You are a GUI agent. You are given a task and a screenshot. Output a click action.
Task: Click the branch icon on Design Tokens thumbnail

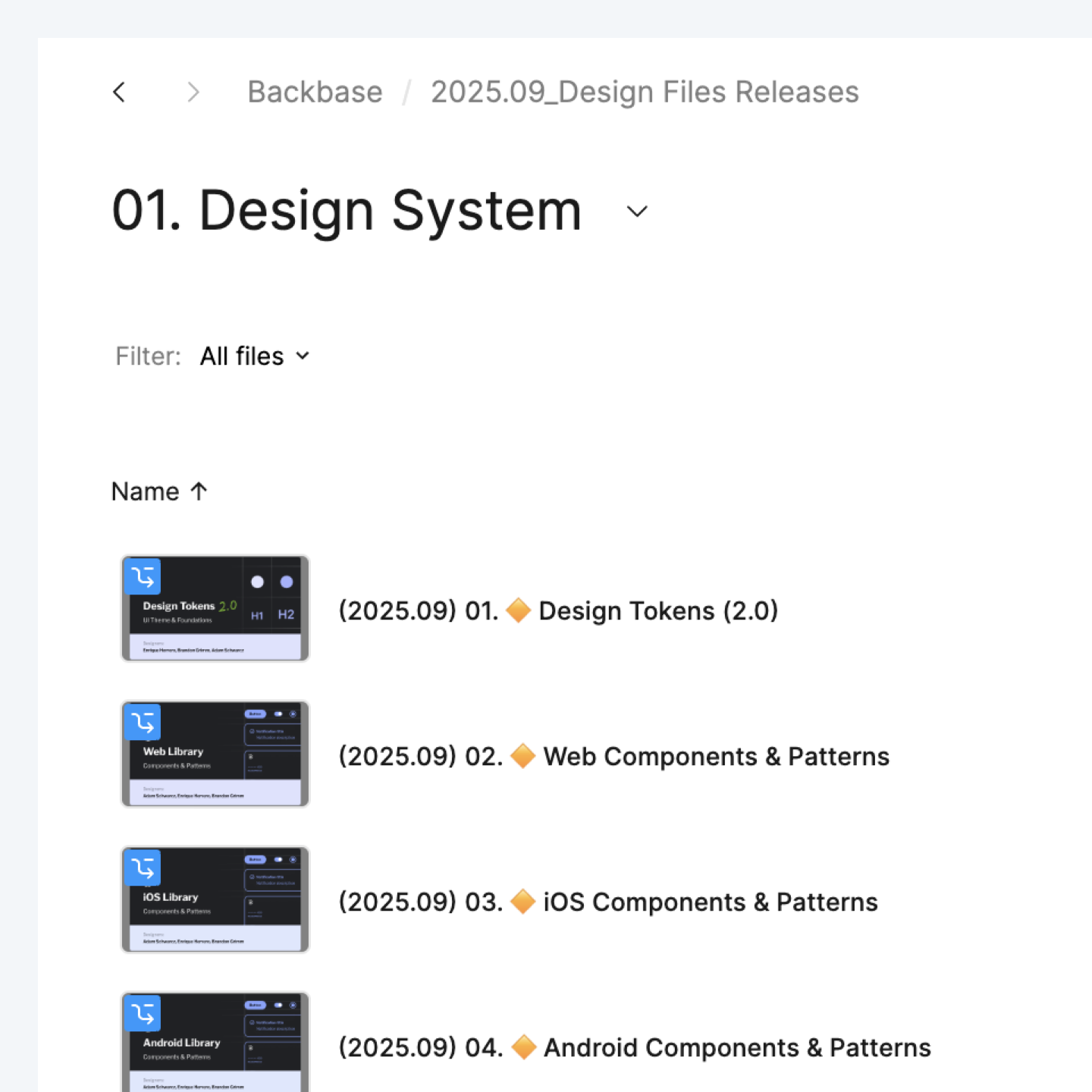point(143,577)
